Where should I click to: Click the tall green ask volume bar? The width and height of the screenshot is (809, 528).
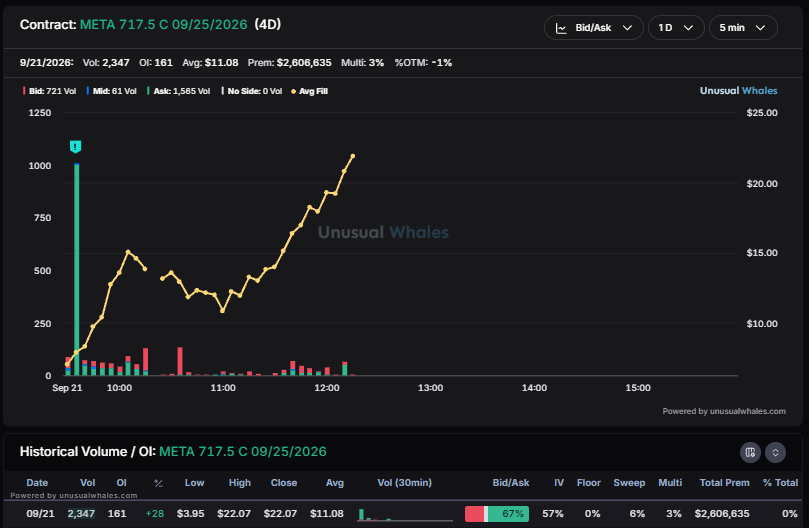(x=76, y=269)
